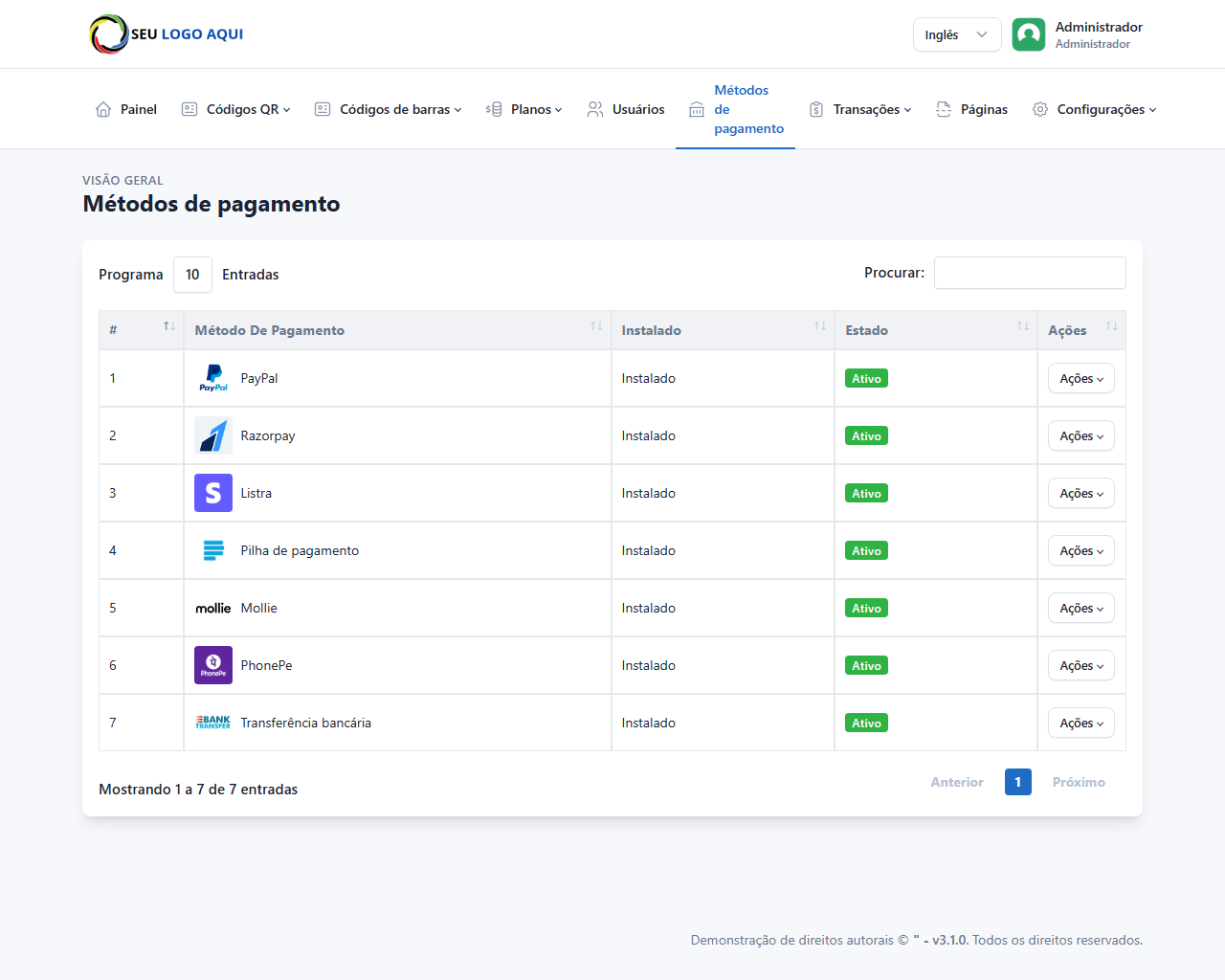Open the Inglês language dropdown

[x=956, y=34]
